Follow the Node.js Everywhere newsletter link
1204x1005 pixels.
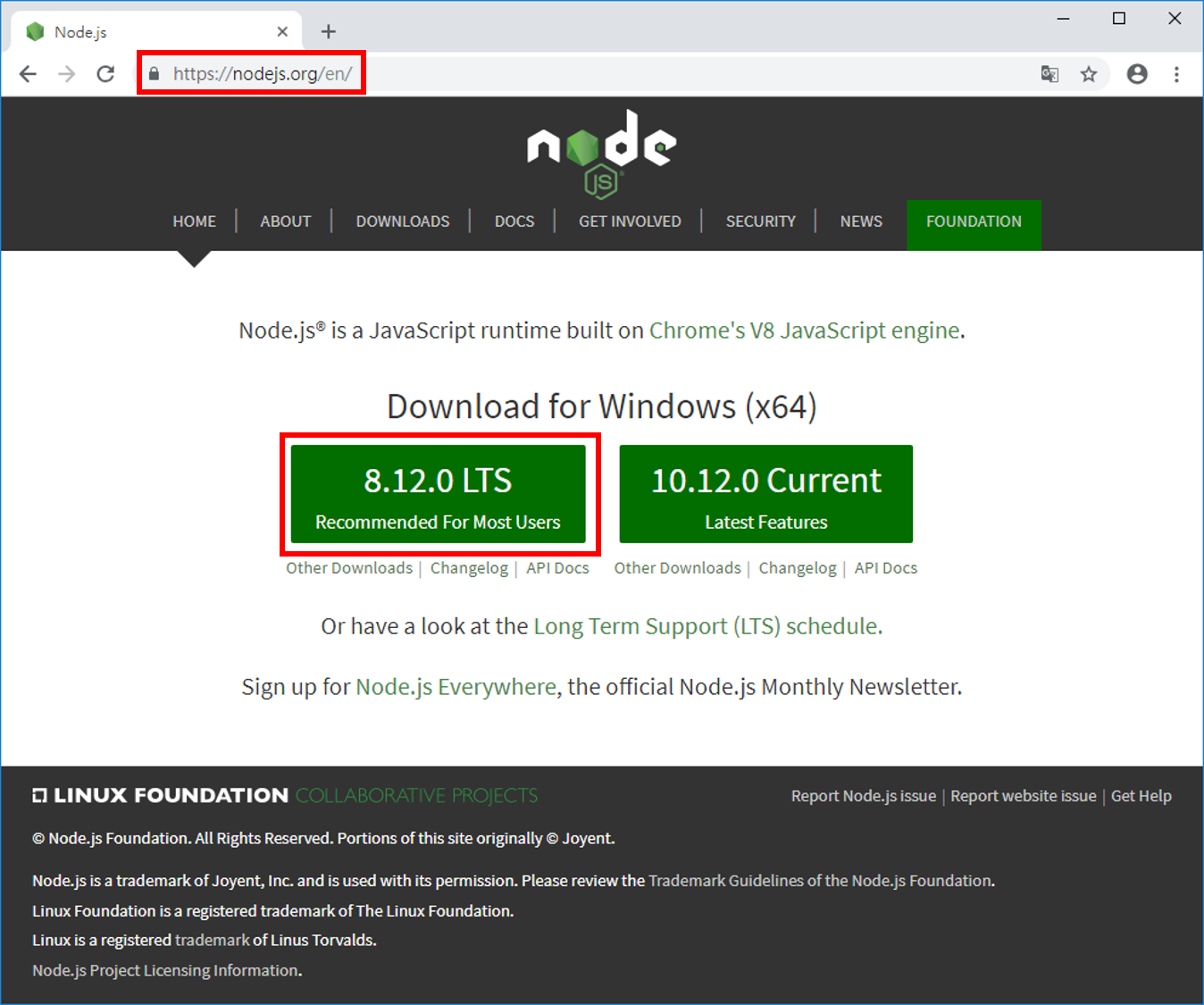456,687
